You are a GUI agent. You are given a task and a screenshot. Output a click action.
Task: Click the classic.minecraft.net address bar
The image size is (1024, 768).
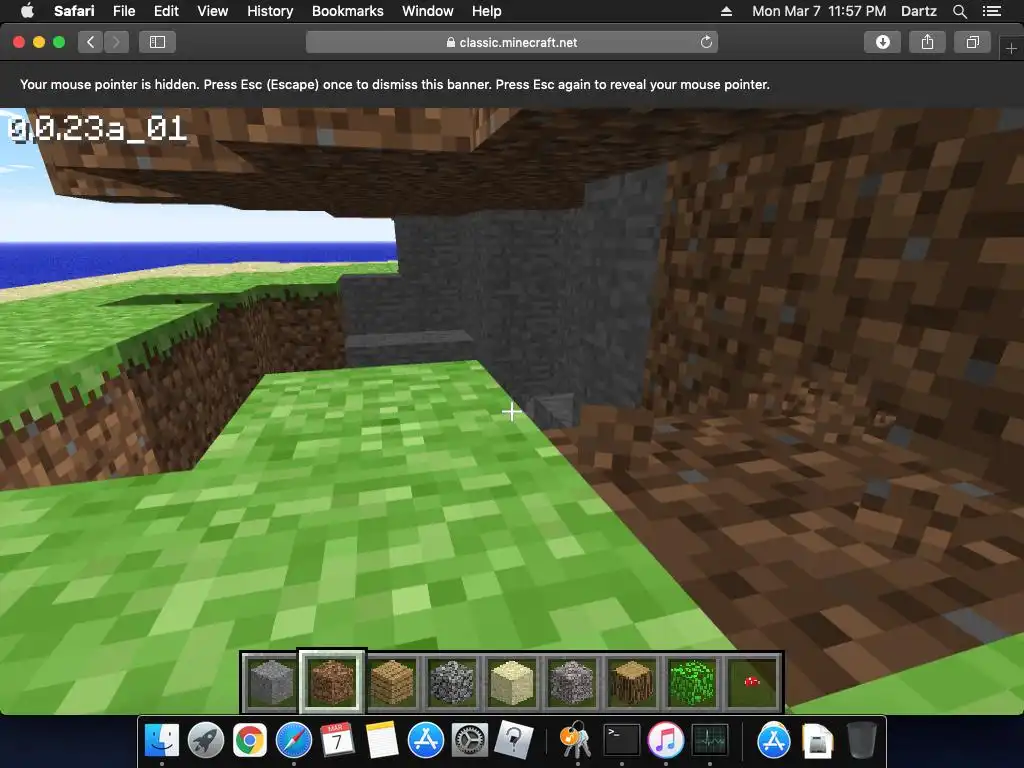point(512,42)
